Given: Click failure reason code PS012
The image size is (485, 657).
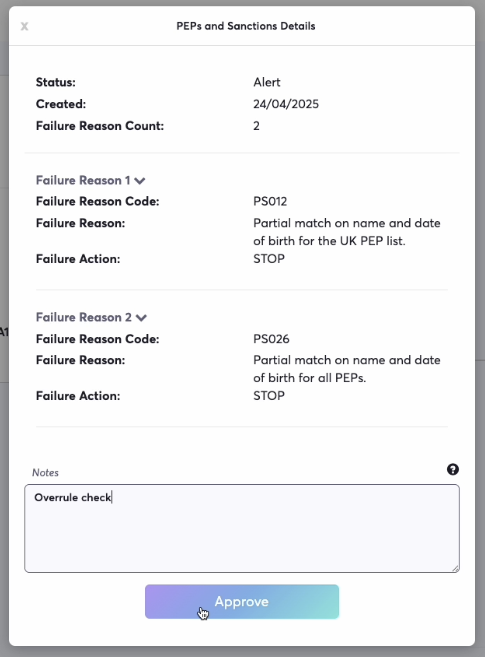Looking at the screenshot, I should 270,201.
